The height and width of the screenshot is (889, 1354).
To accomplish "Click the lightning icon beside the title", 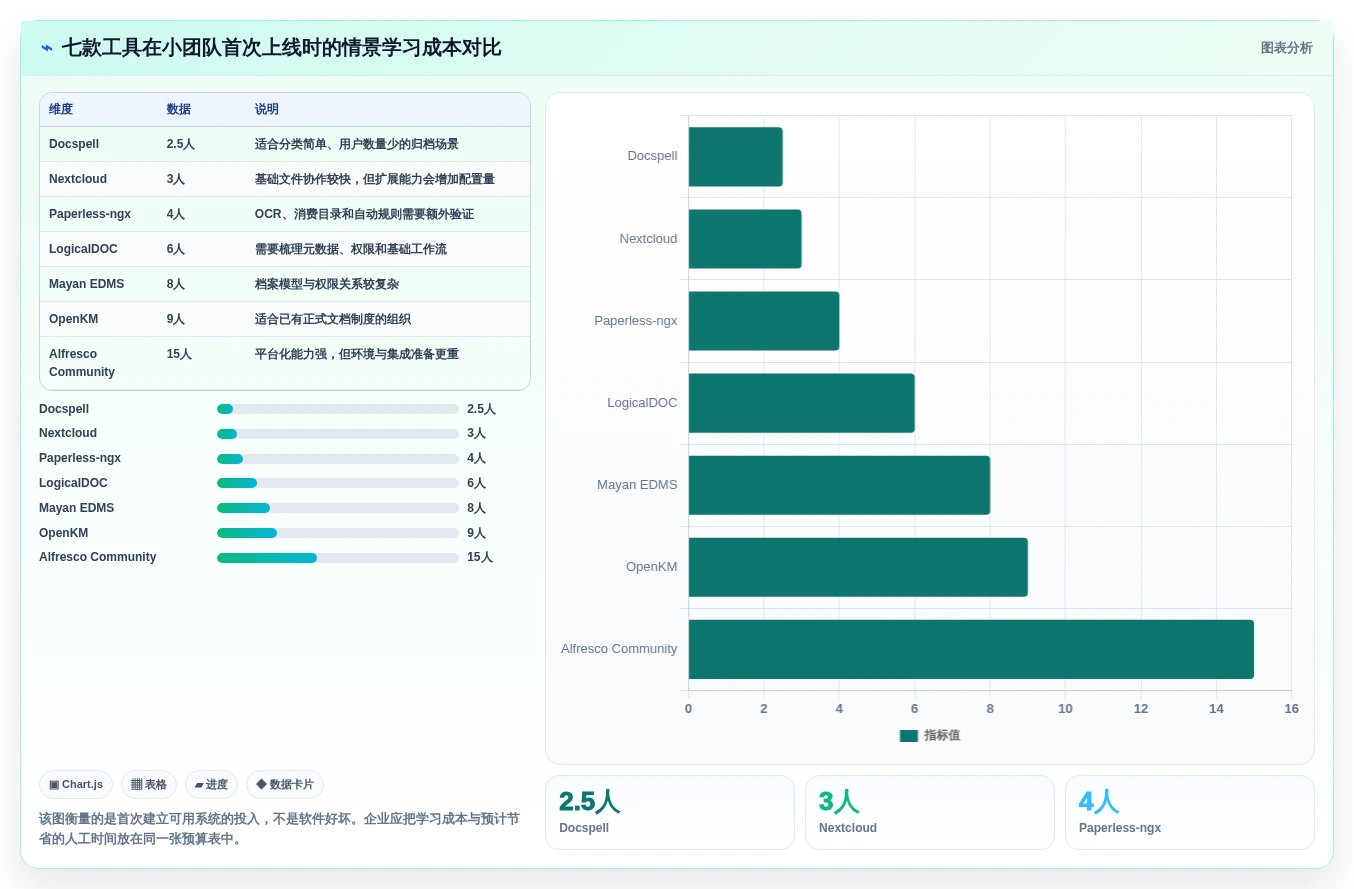I will (x=46, y=48).
